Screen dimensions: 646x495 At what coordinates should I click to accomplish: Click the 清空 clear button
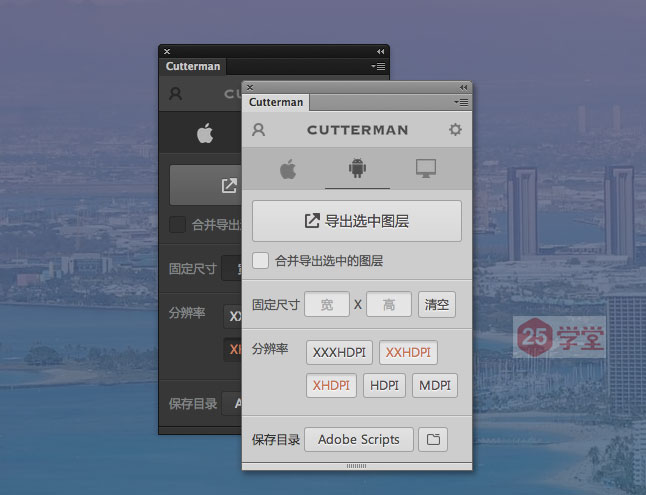click(437, 305)
